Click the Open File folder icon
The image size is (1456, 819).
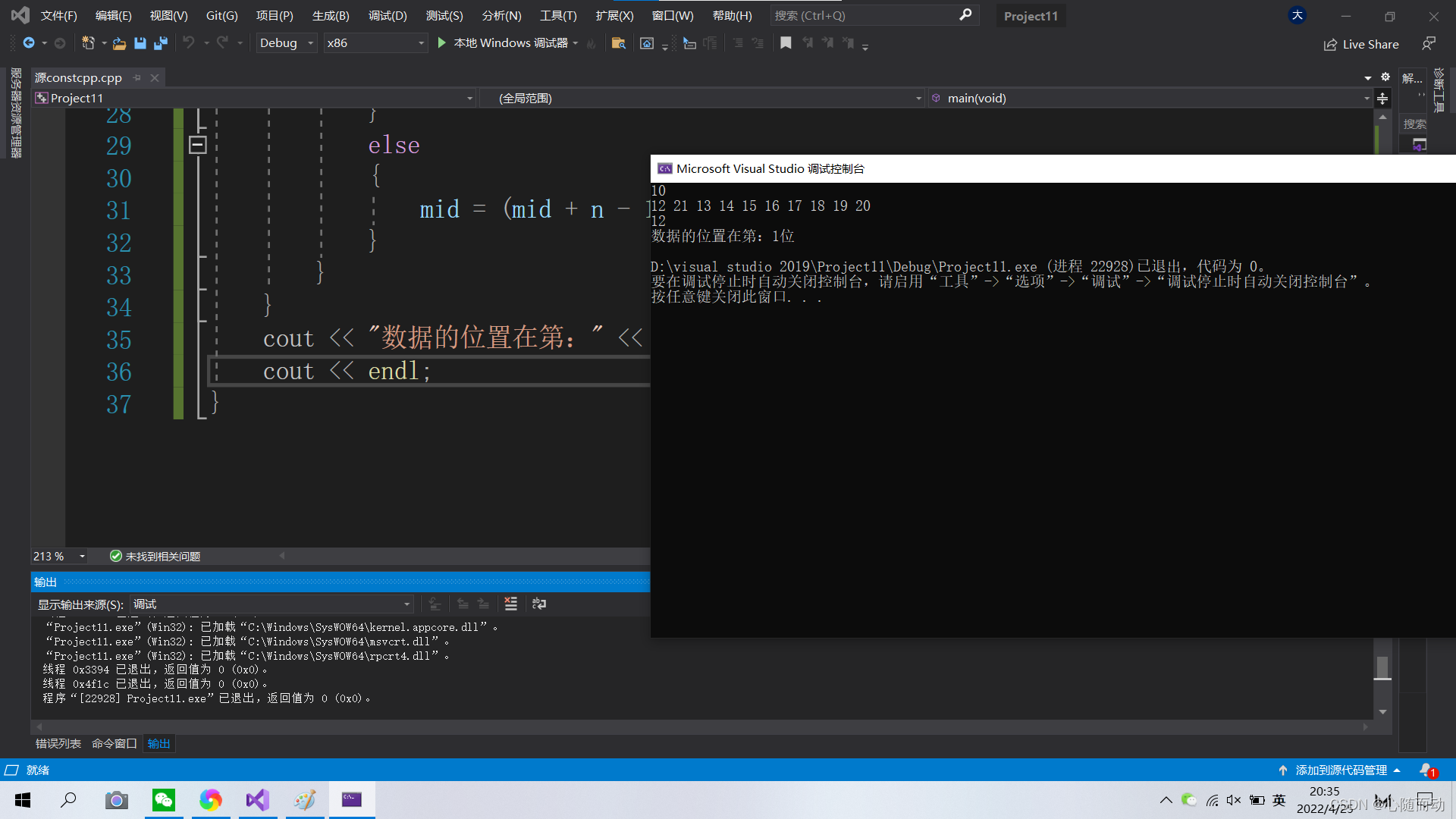pyautogui.click(x=119, y=43)
